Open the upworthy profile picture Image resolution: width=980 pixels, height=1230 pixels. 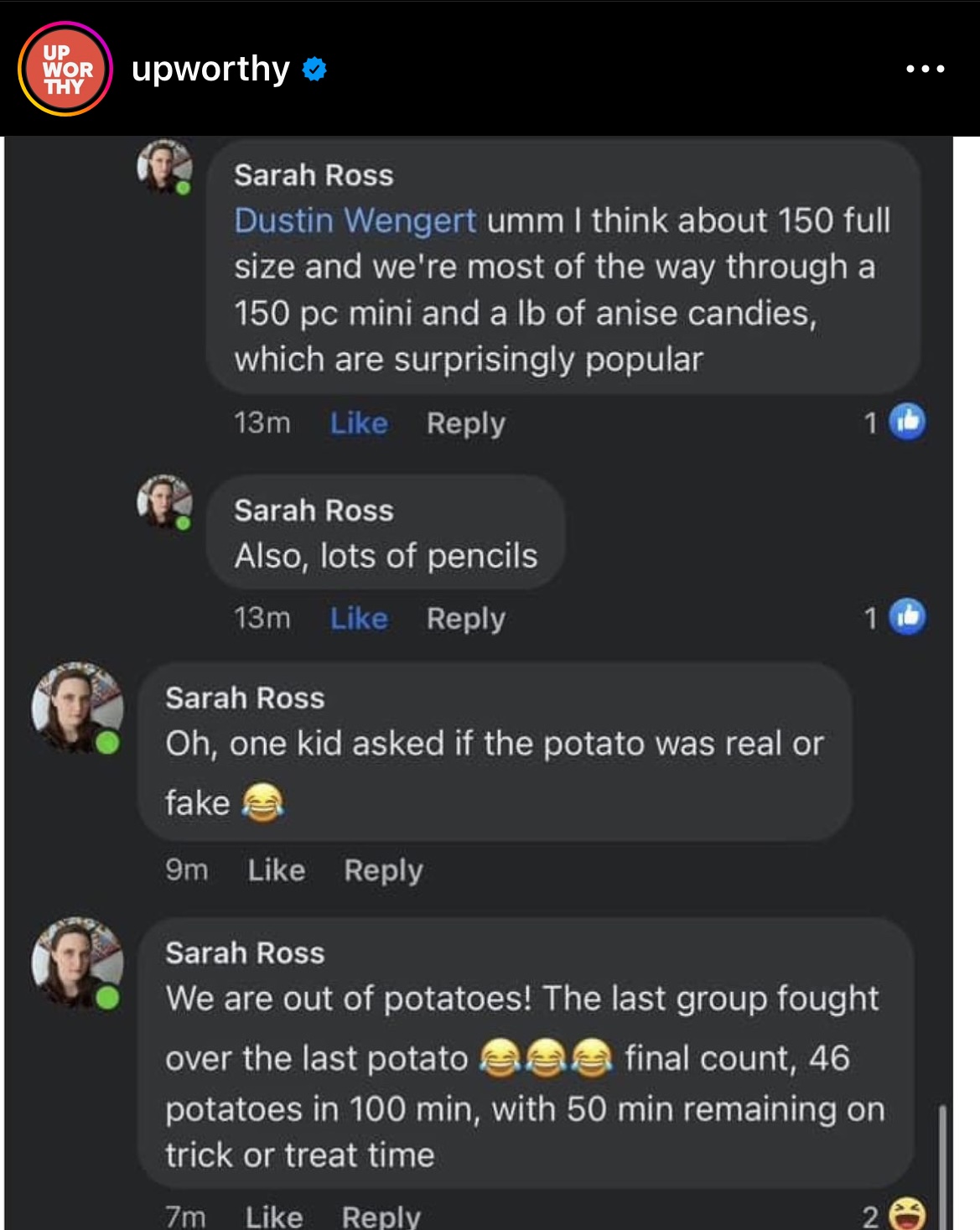[65, 69]
